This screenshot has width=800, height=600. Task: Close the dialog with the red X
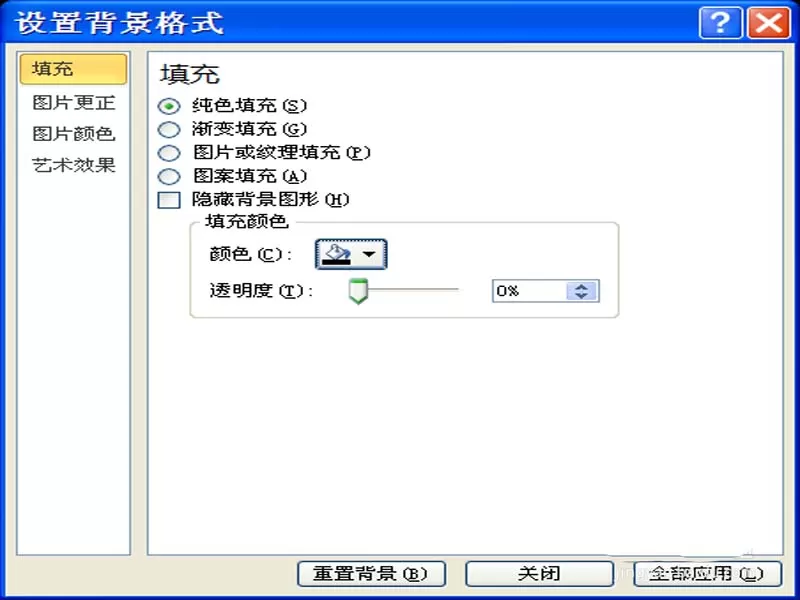768,22
